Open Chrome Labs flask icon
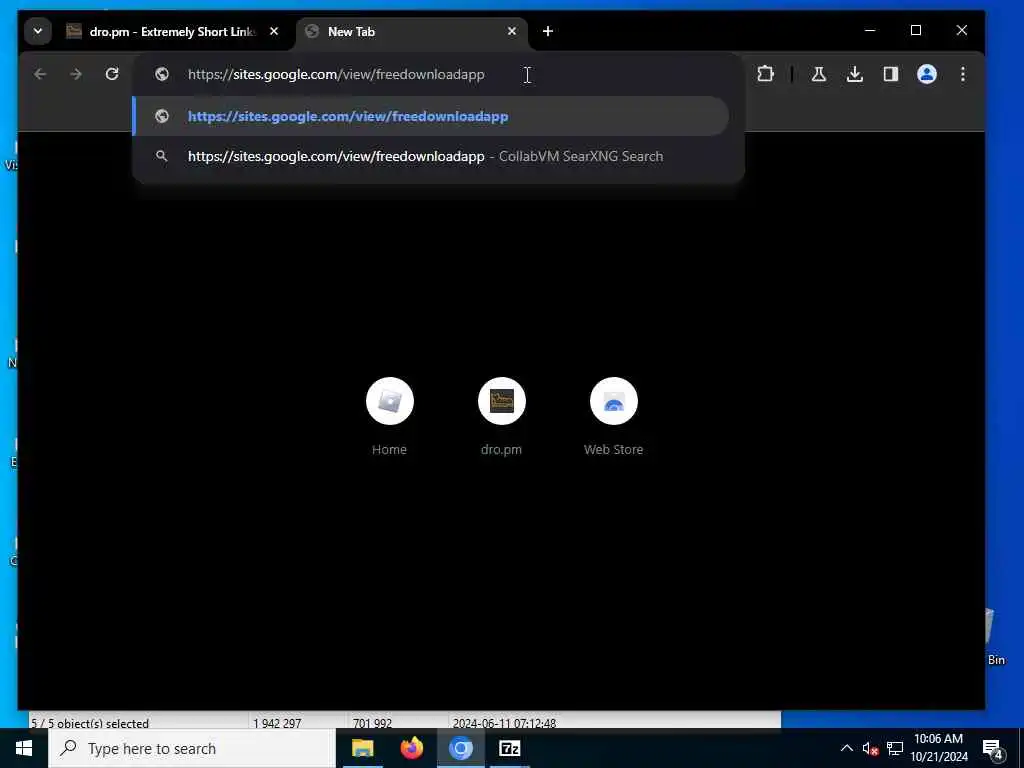This screenshot has height=768, width=1024. pos(818,74)
